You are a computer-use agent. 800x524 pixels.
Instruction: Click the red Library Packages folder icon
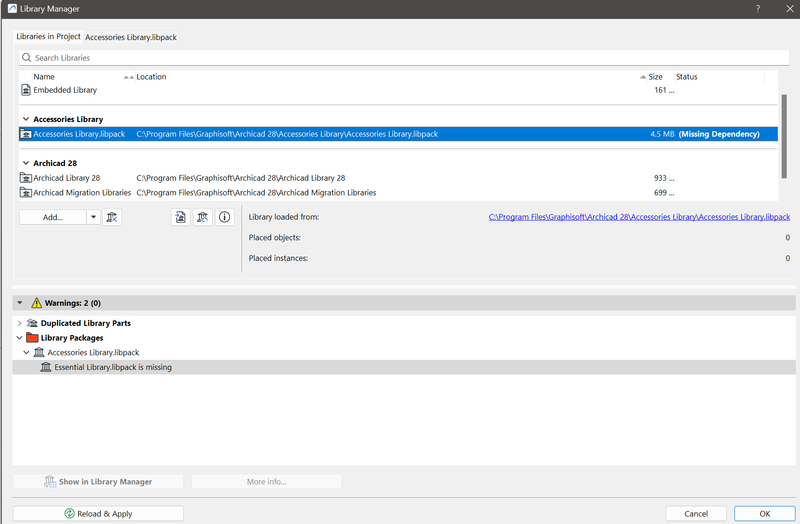(33, 338)
